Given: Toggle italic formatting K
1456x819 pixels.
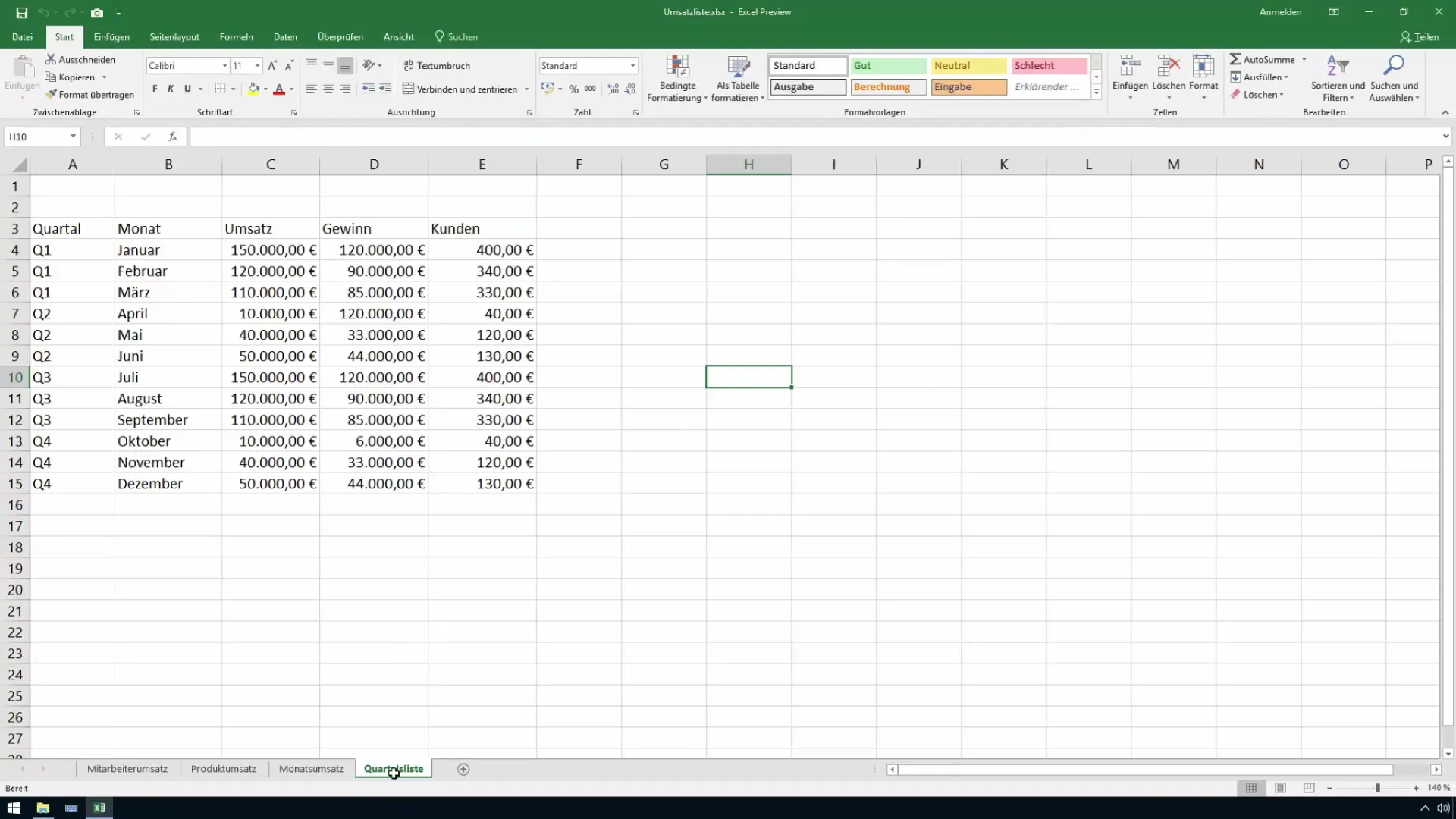Looking at the screenshot, I should point(171,89).
